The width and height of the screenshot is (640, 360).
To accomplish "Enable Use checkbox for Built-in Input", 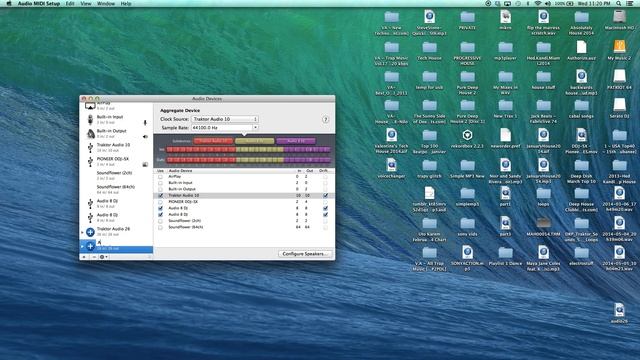I will click(x=160, y=183).
